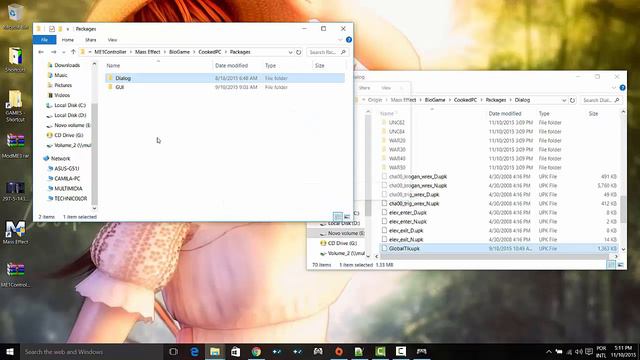Open the Share tab in Packages window

(91, 40)
